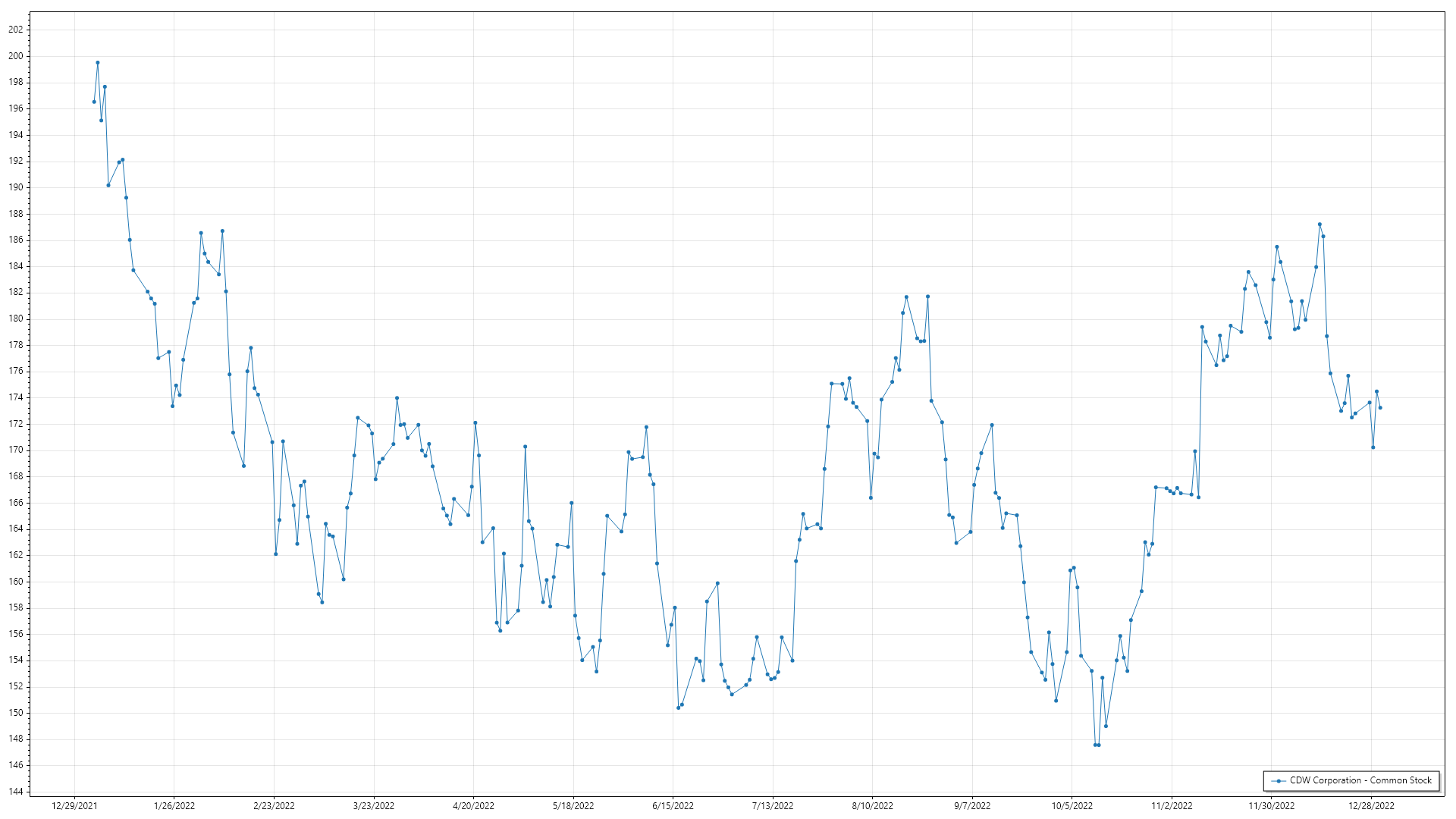Select the 144 y-axis tick label
The height and width of the screenshot is (819, 1456).
point(16,792)
